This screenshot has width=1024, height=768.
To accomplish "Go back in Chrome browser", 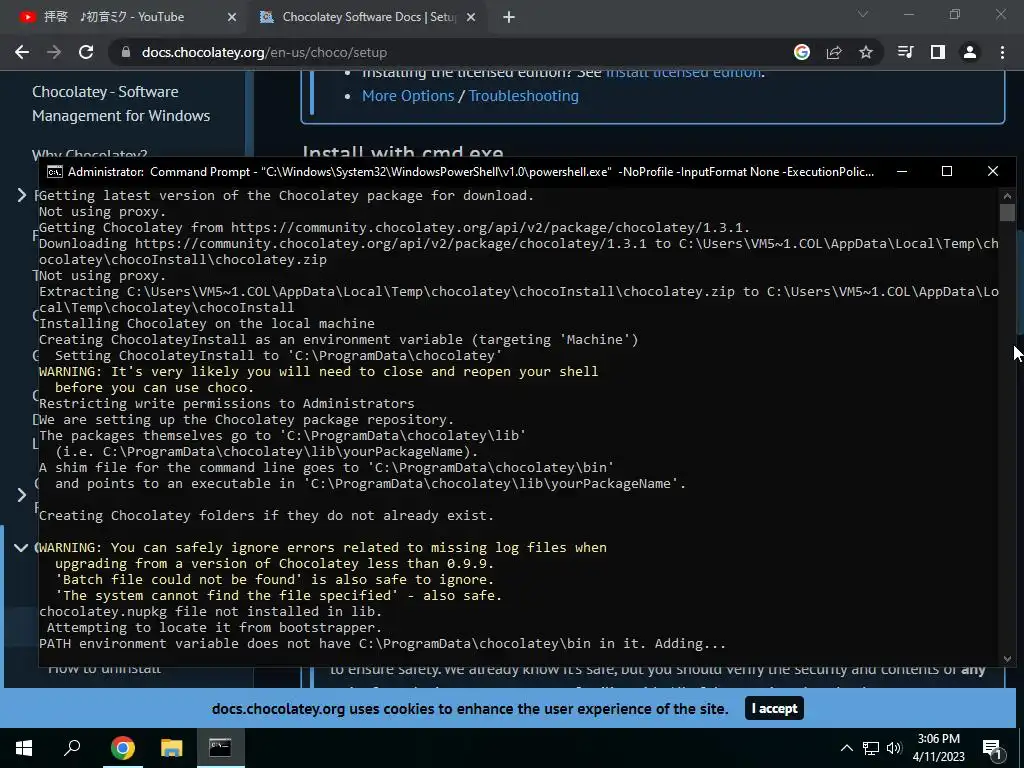I will tap(22, 52).
